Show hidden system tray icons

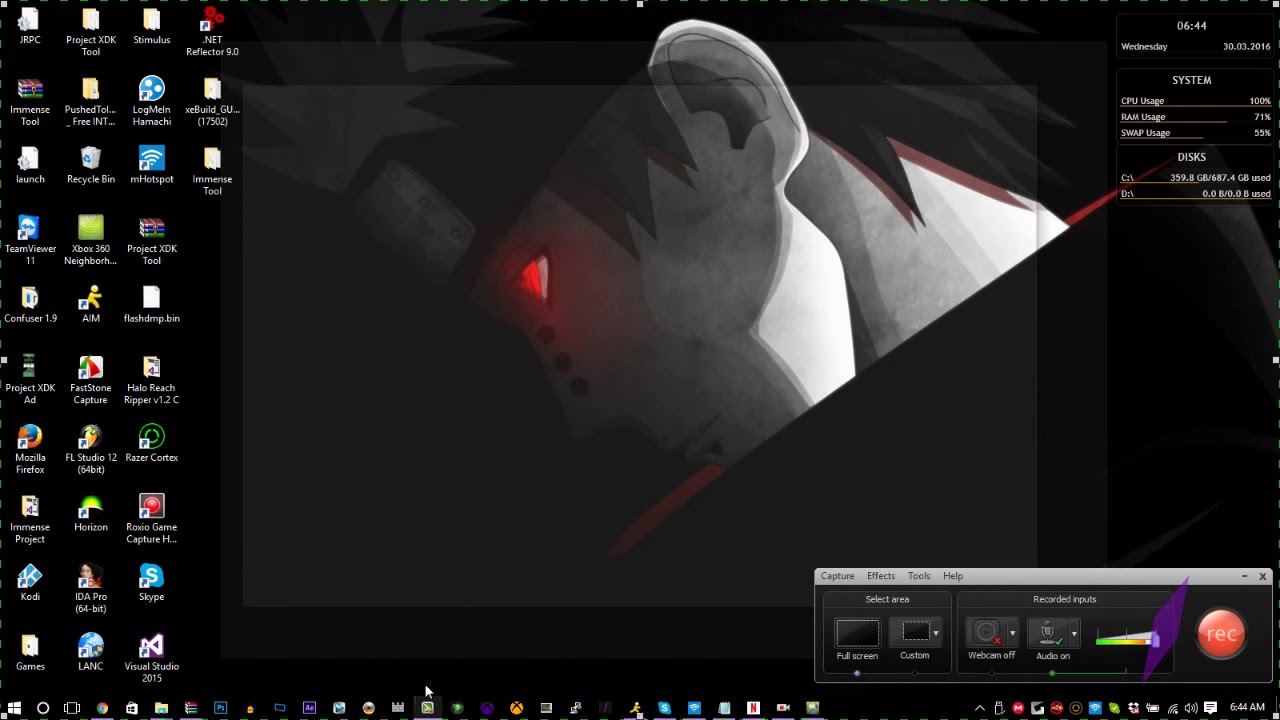pyautogui.click(x=980, y=708)
